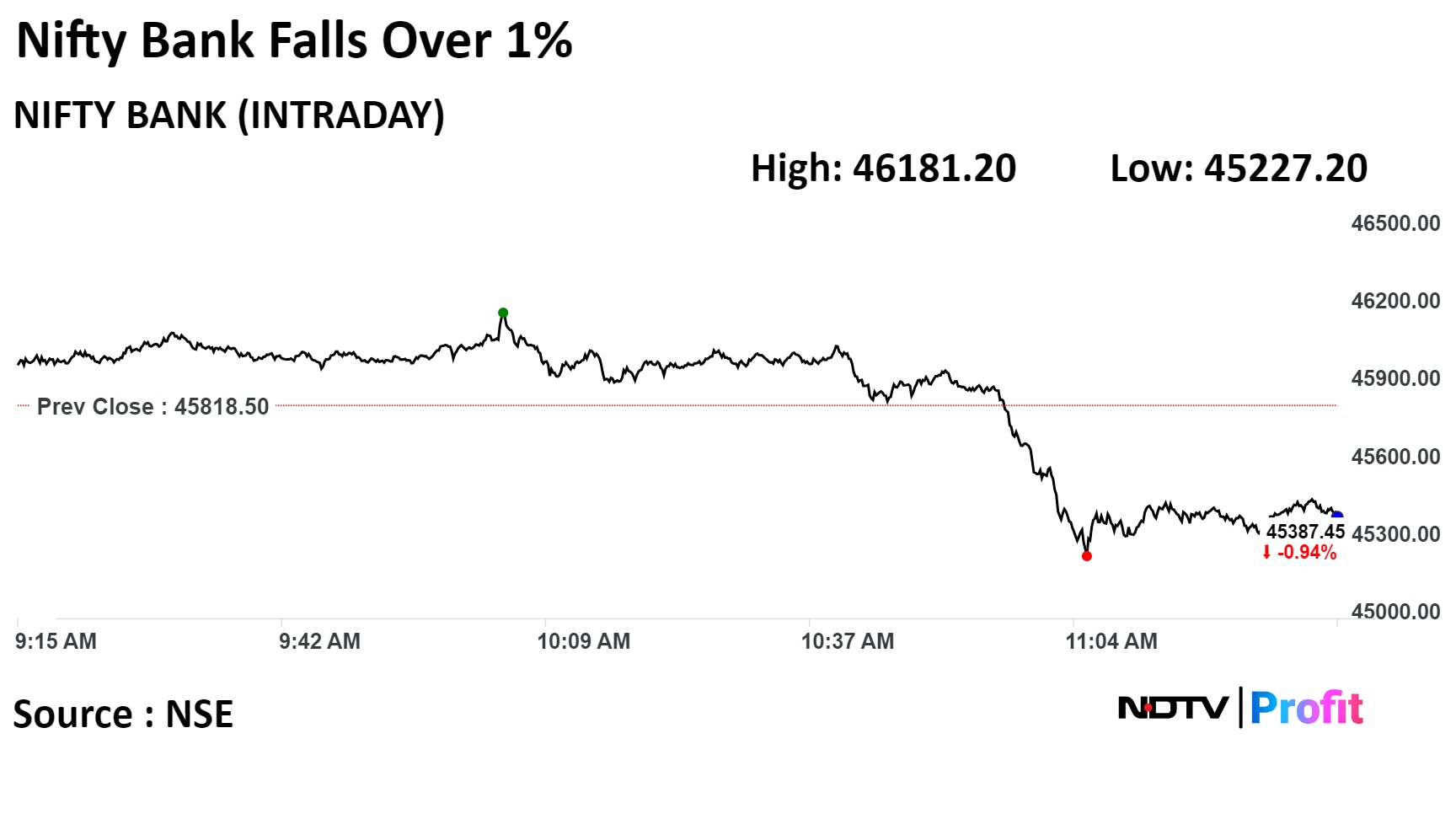The width and height of the screenshot is (1456, 819).
Task: Click the NIFTY BANK (INTRADAY) subtitle
Action: click(229, 115)
